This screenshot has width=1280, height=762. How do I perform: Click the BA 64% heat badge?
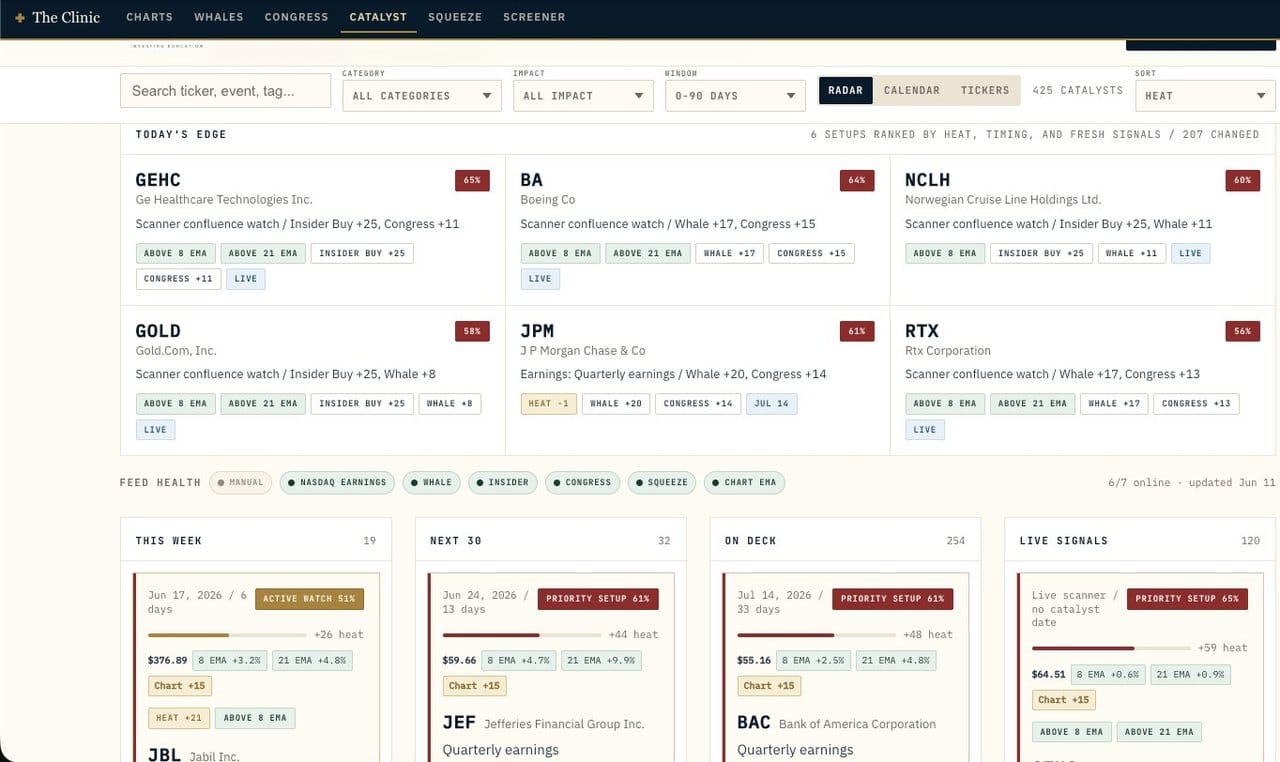point(856,180)
